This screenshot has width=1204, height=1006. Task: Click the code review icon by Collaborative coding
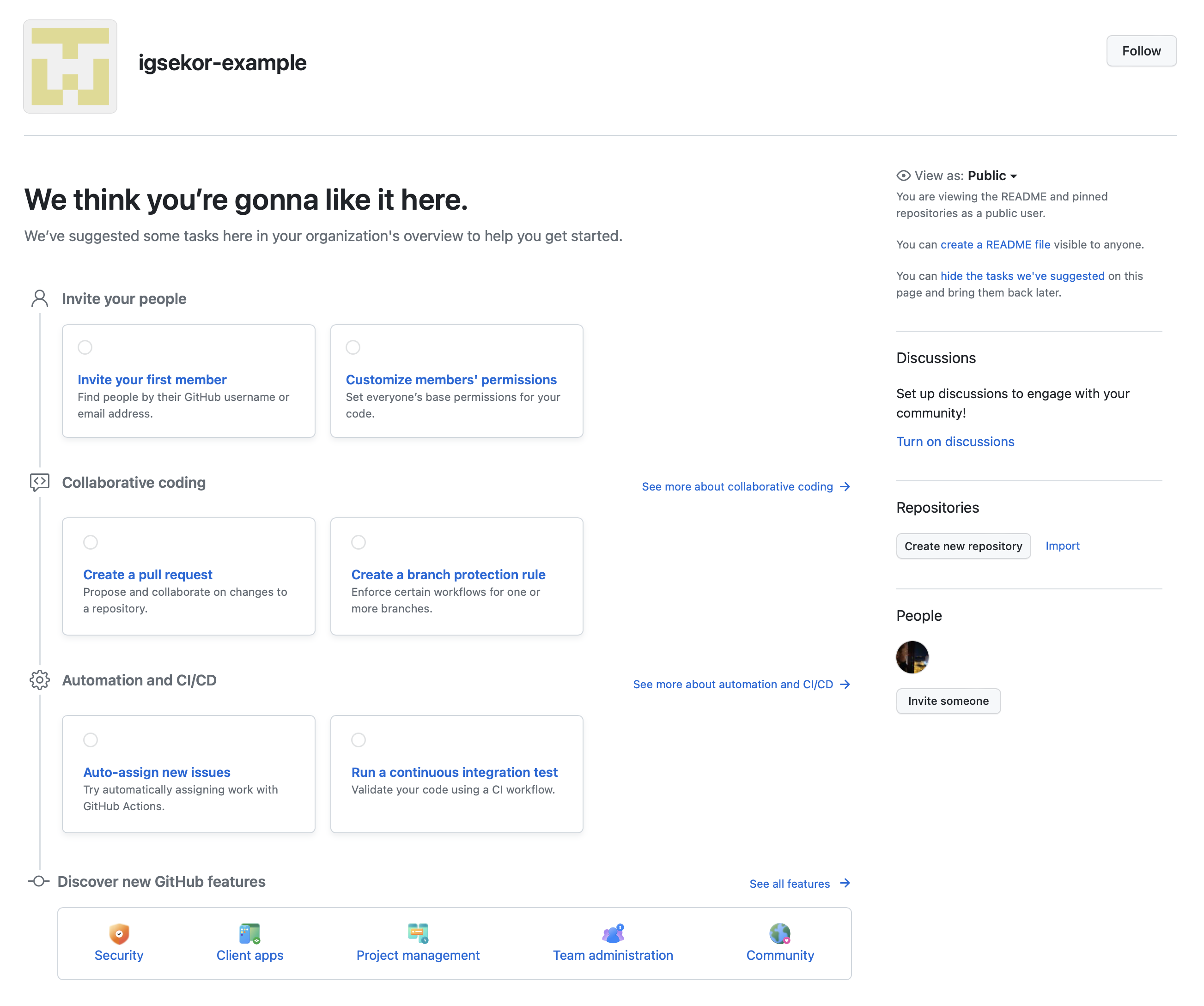click(x=40, y=483)
